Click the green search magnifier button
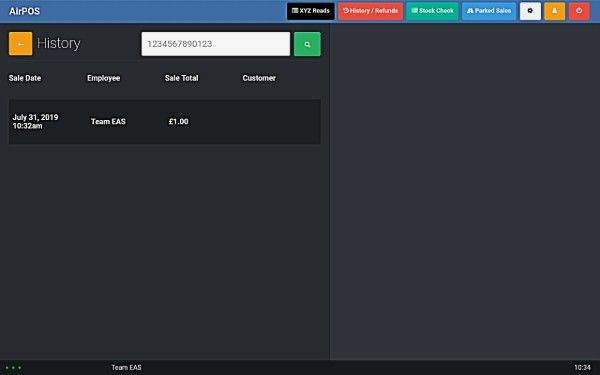Viewport: 600px width, 375px height. point(307,44)
